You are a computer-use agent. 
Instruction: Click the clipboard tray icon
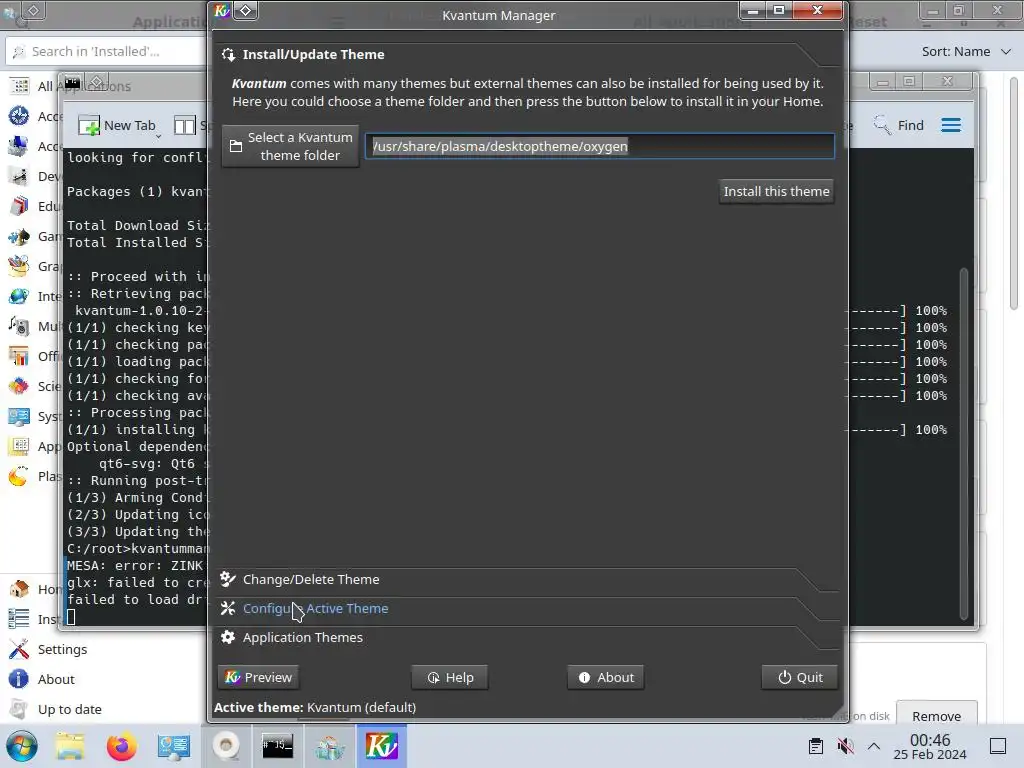pyautogui.click(x=816, y=746)
